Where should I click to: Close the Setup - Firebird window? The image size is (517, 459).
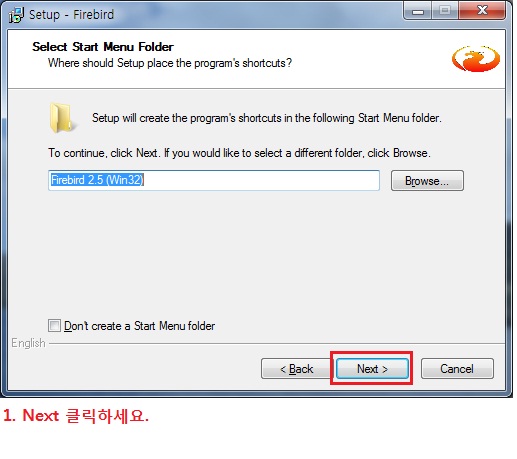click(482, 11)
